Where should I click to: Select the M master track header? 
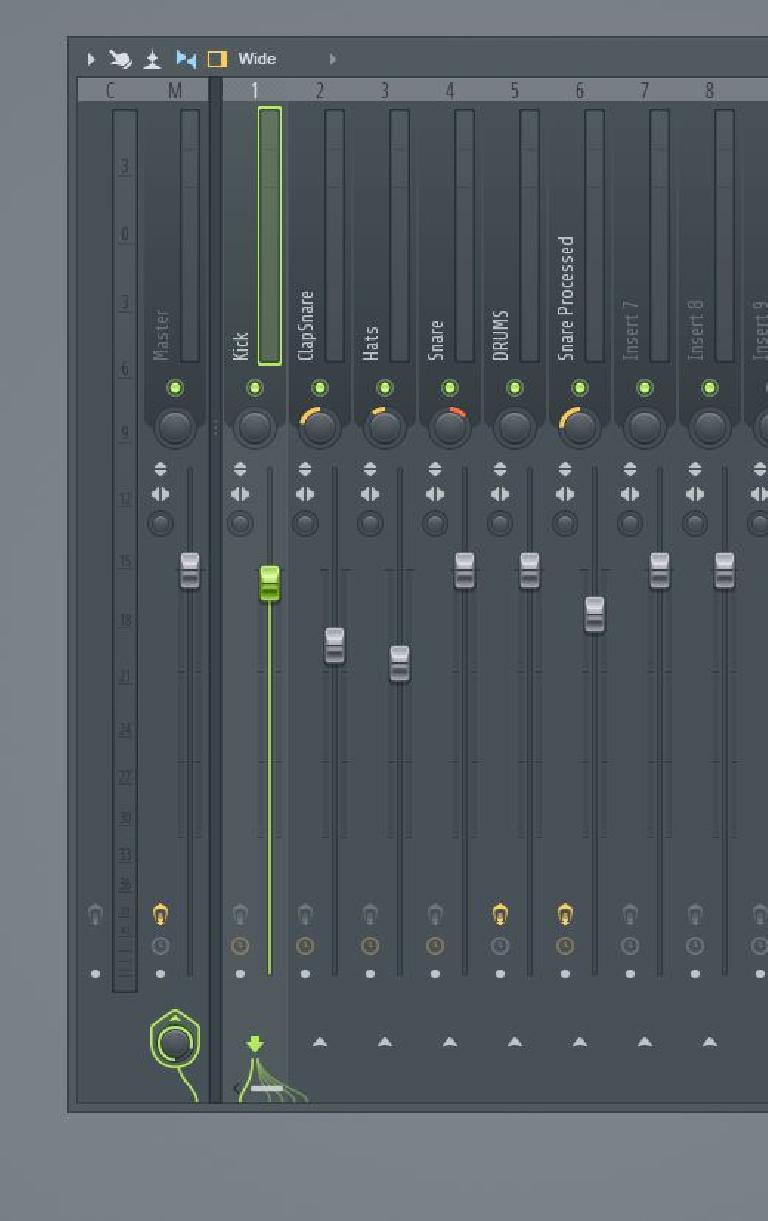click(175, 91)
